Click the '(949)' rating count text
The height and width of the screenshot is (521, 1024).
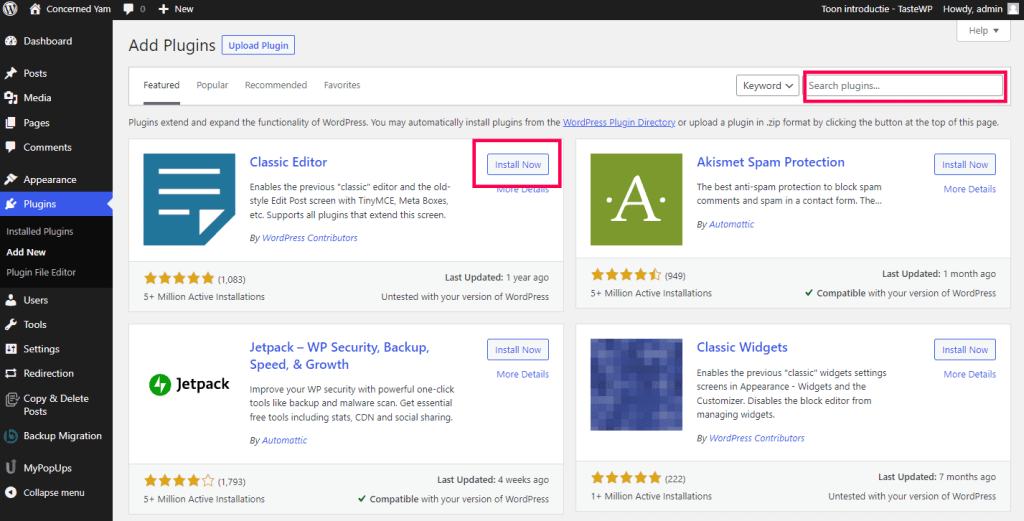pos(675,276)
